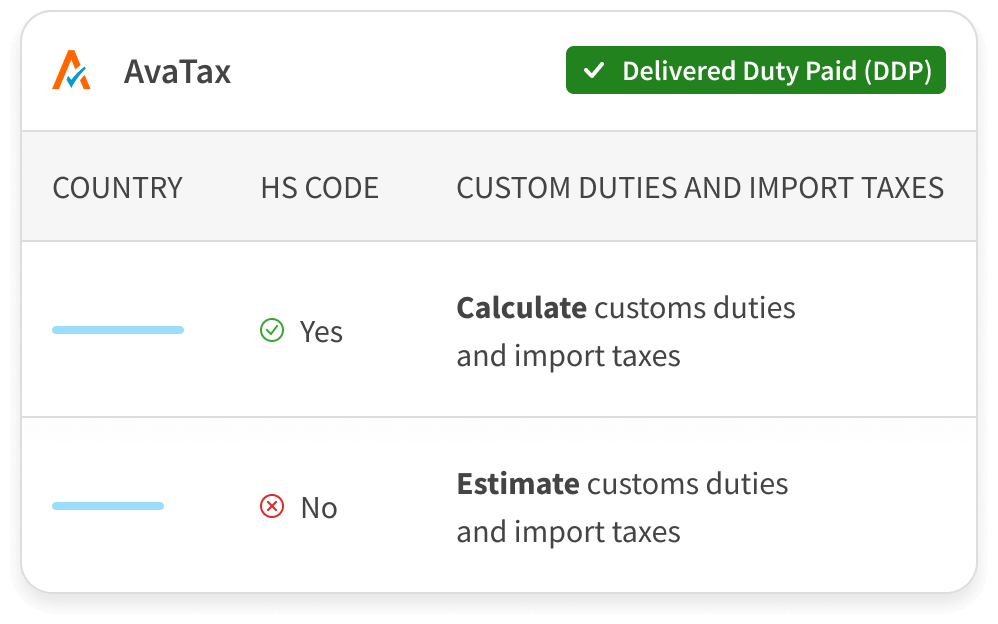Screen dimensions: 998x624
Task: Click the green circled checkmark beside Yes
Action: tap(272, 330)
